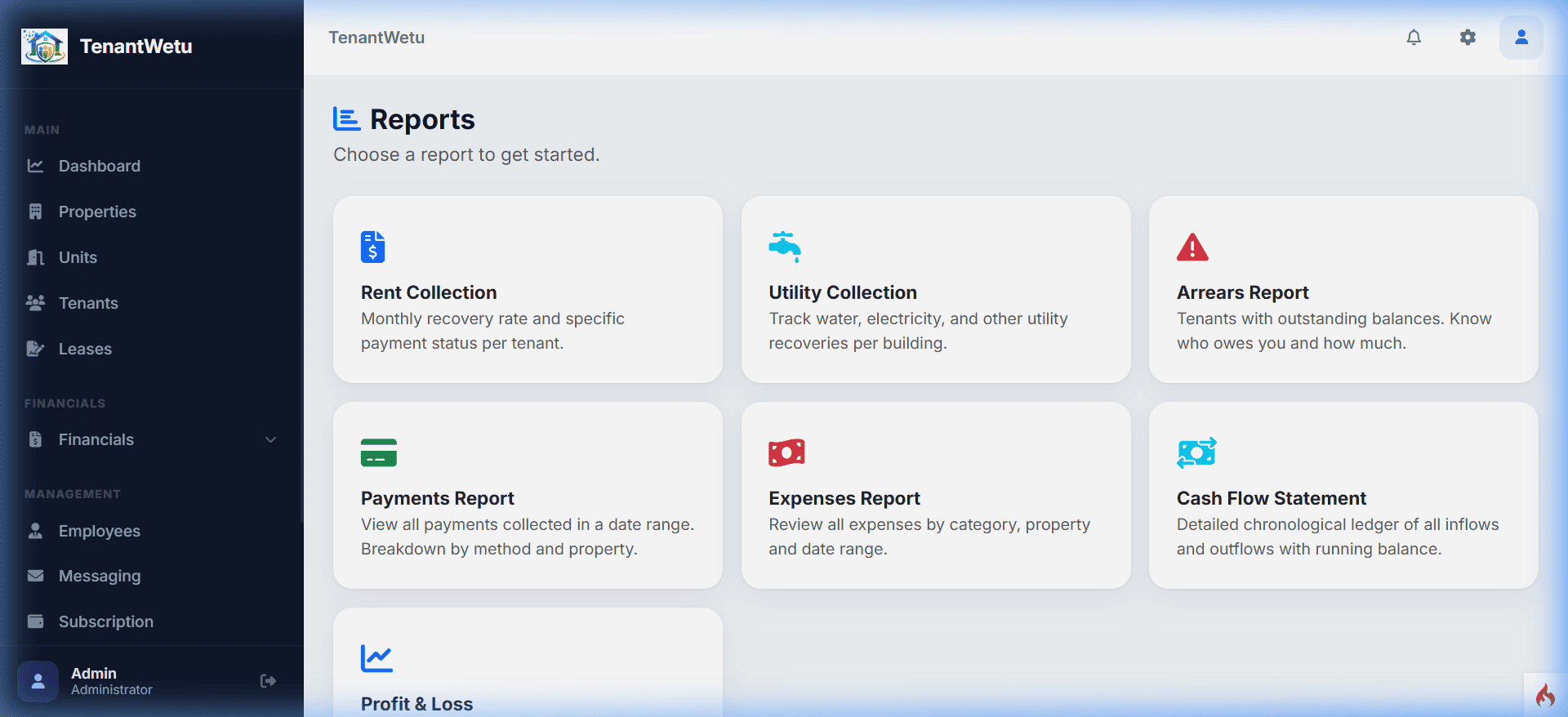This screenshot has height=717, width=1568.
Task: Click the Administrator role label
Action: [x=112, y=690]
